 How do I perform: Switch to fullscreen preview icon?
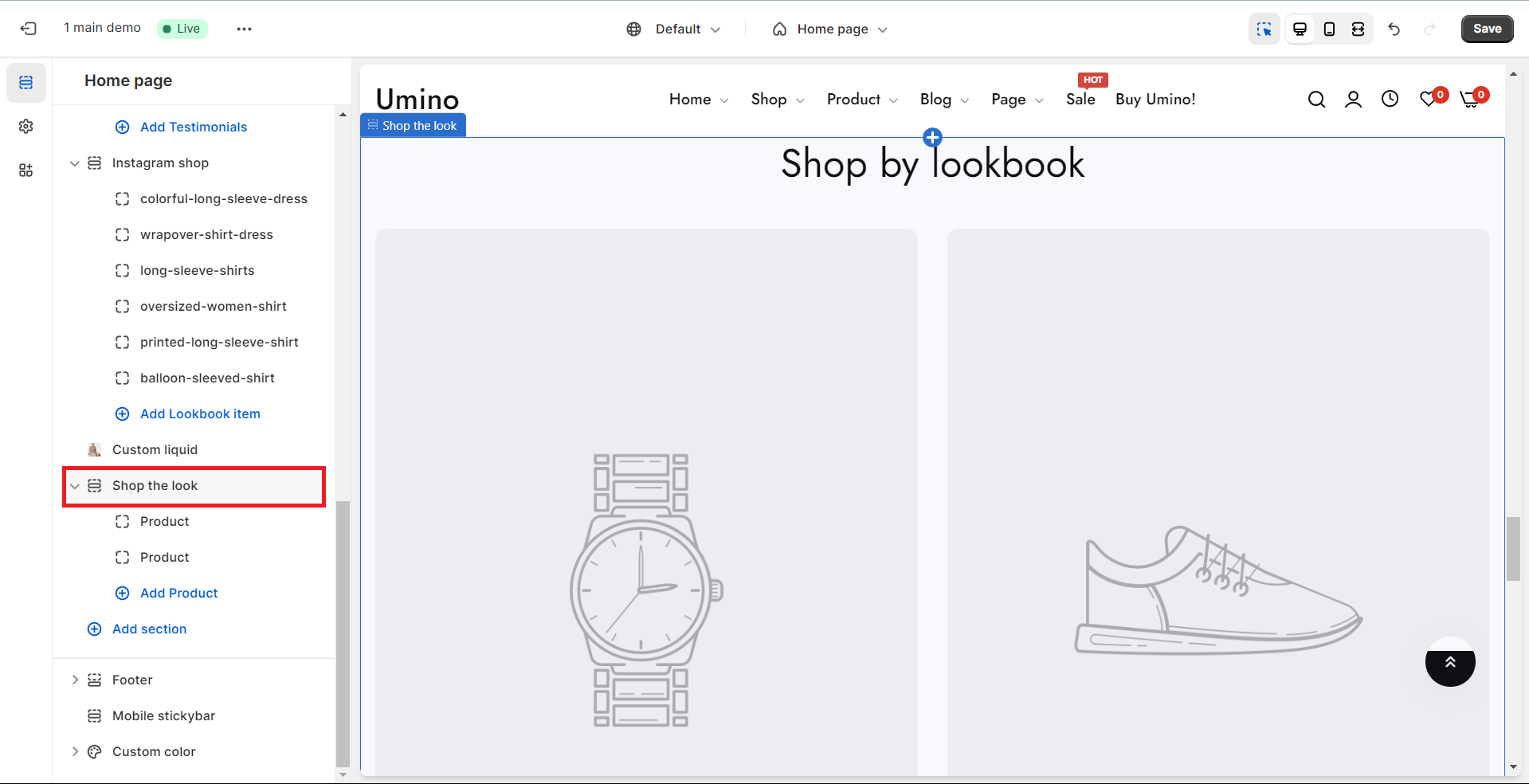1358,29
